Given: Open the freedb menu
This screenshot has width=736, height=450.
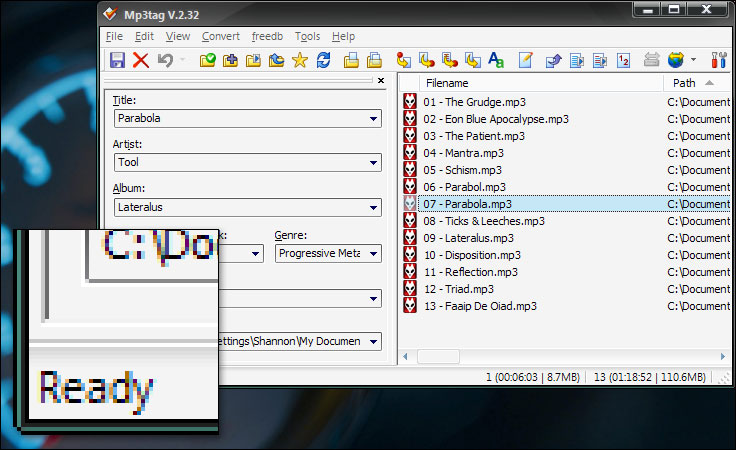Looking at the screenshot, I should click(267, 37).
